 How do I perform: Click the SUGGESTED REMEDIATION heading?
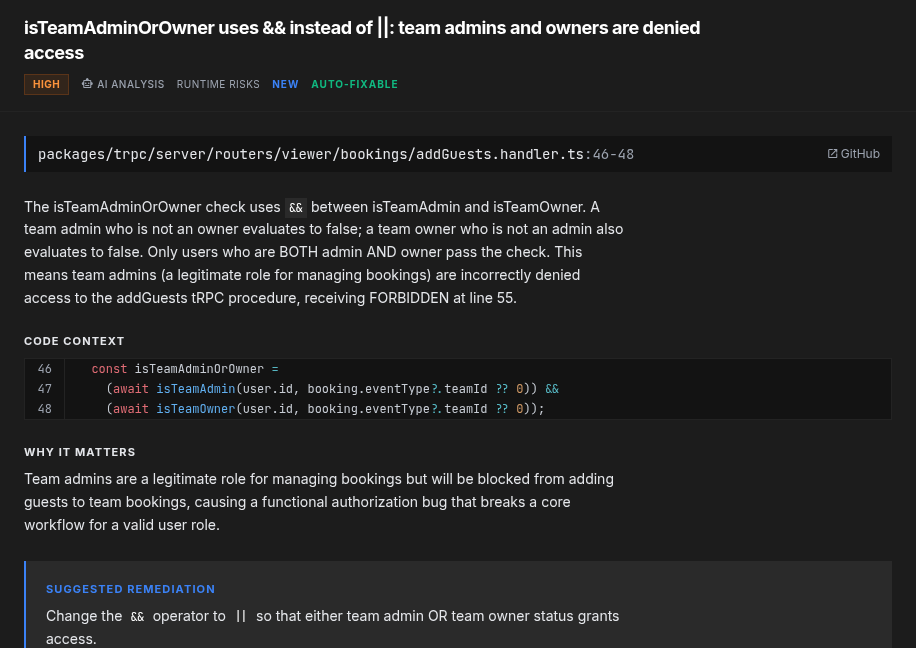click(130, 589)
